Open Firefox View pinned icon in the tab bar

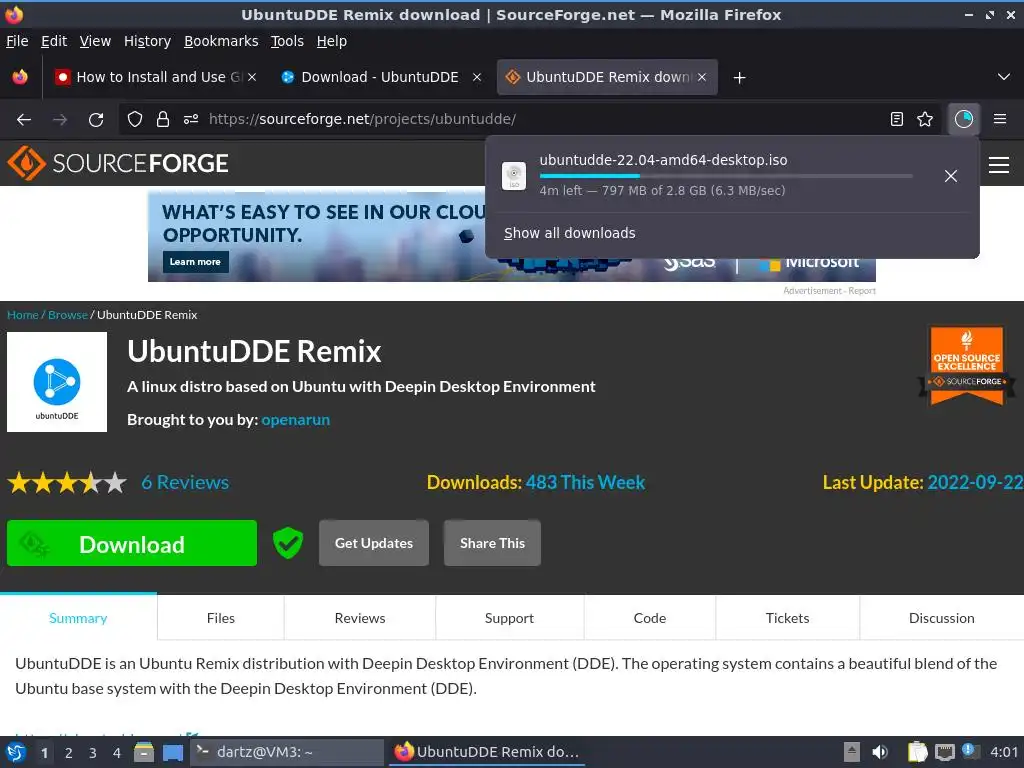pos(20,77)
